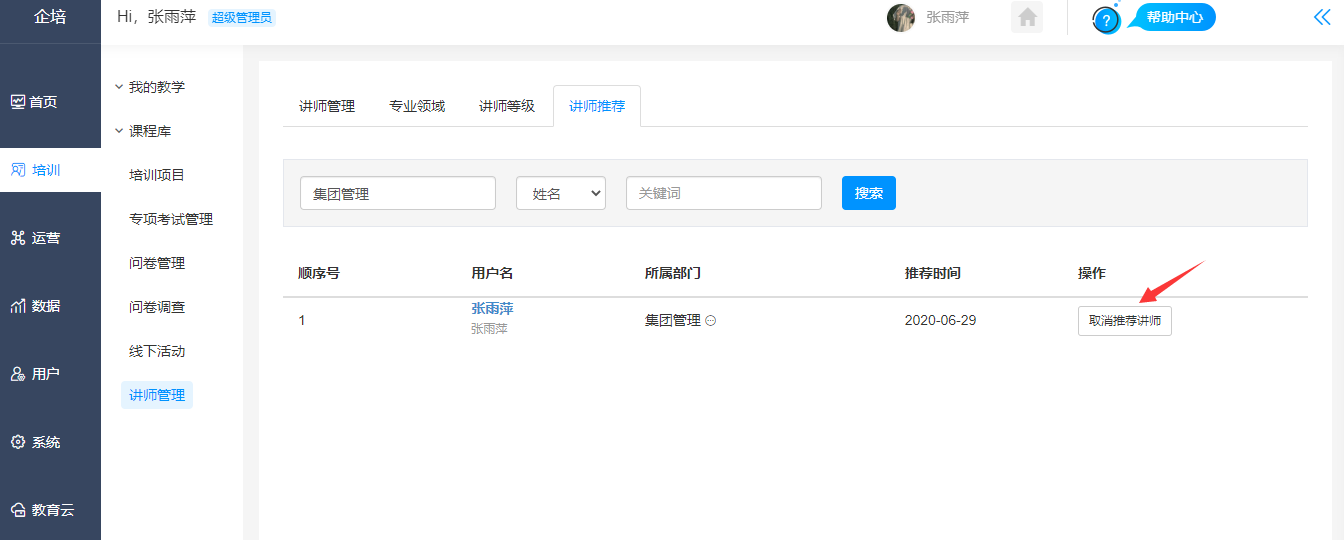Viewport: 1344px width, 540px height.
Task: Click the minus icon beside 集团管理 department
Action: click(x=711, y=321)
